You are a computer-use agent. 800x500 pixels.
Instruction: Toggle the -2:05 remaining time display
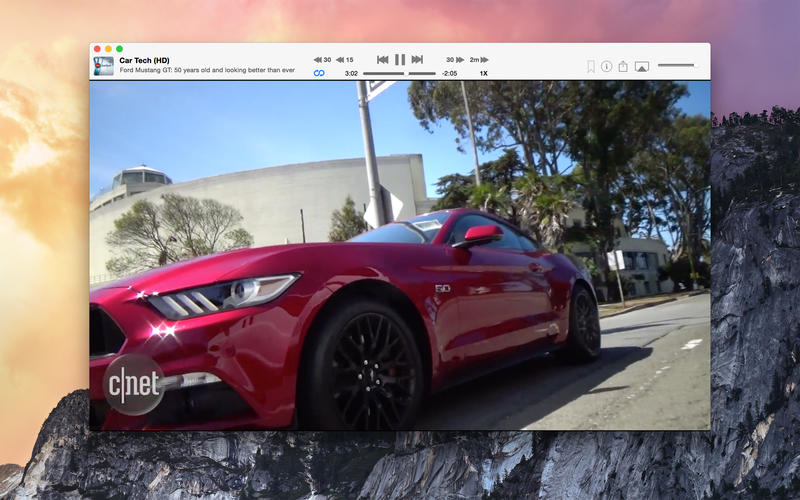point(449,73)
